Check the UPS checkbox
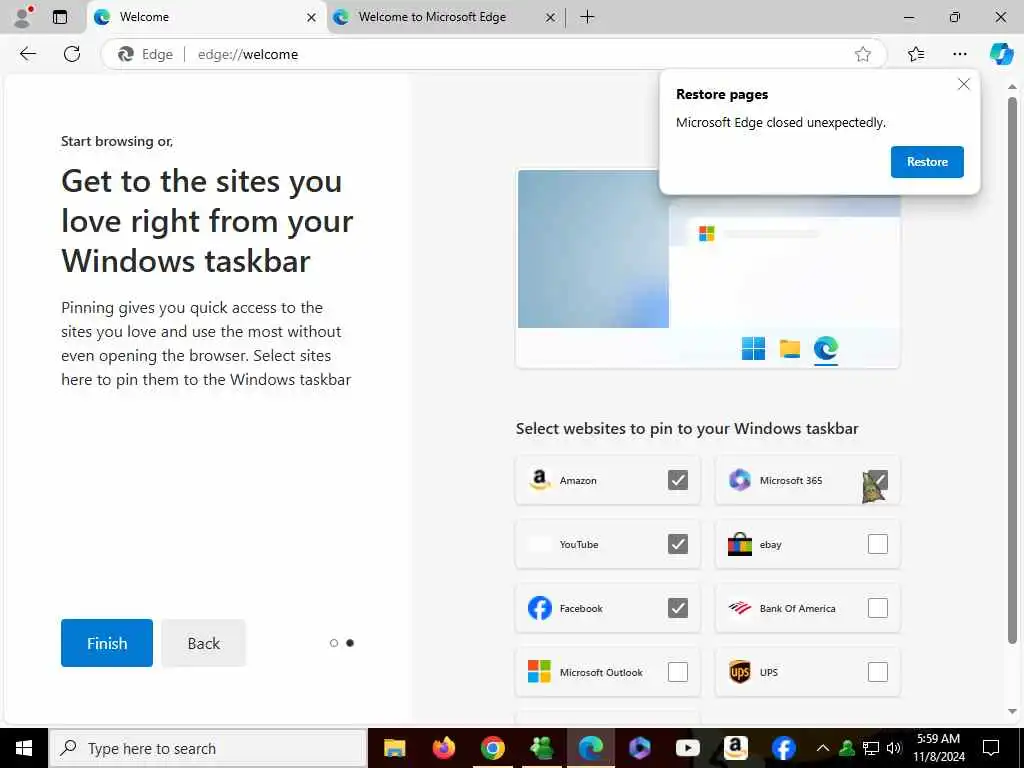 878,672
